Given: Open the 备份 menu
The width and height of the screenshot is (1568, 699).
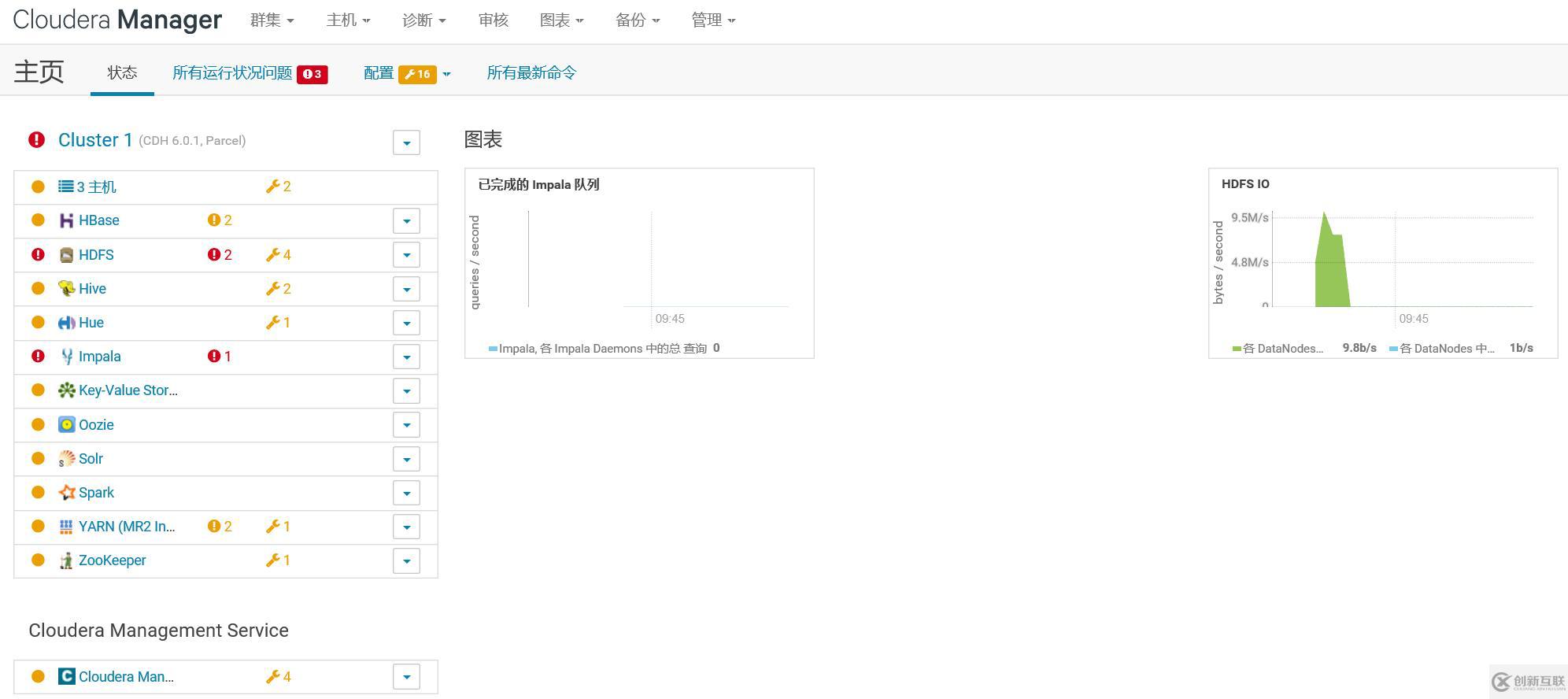Looking at the screenshot, I should (638, 20).
